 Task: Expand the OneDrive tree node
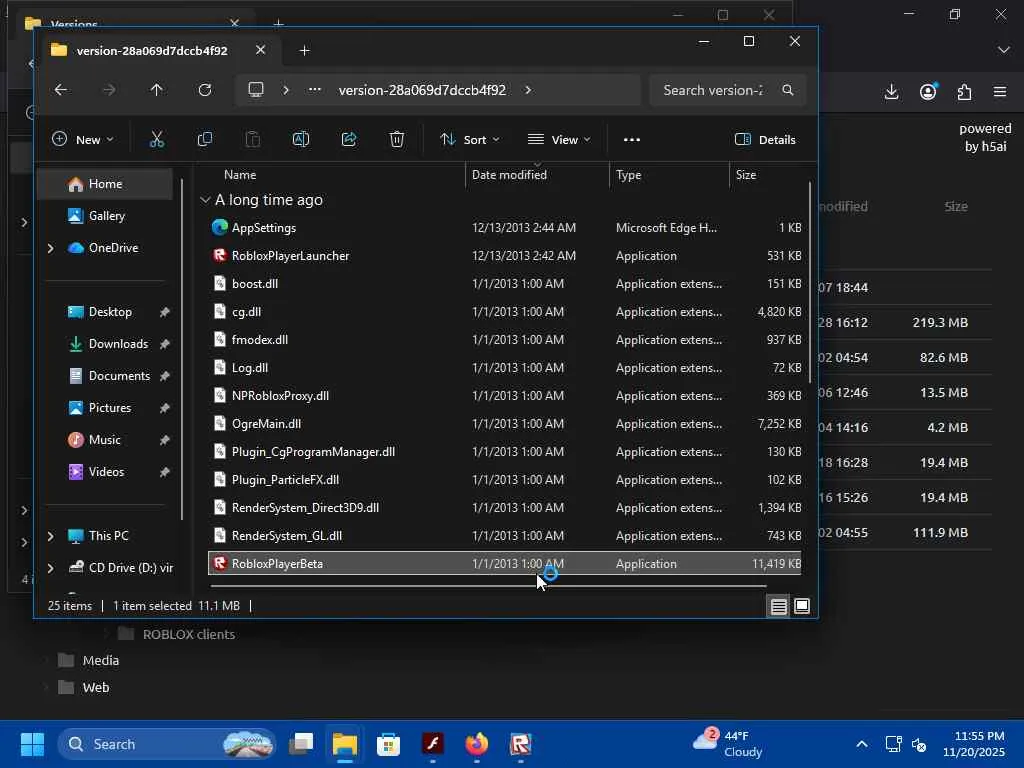tap(50, 248)
